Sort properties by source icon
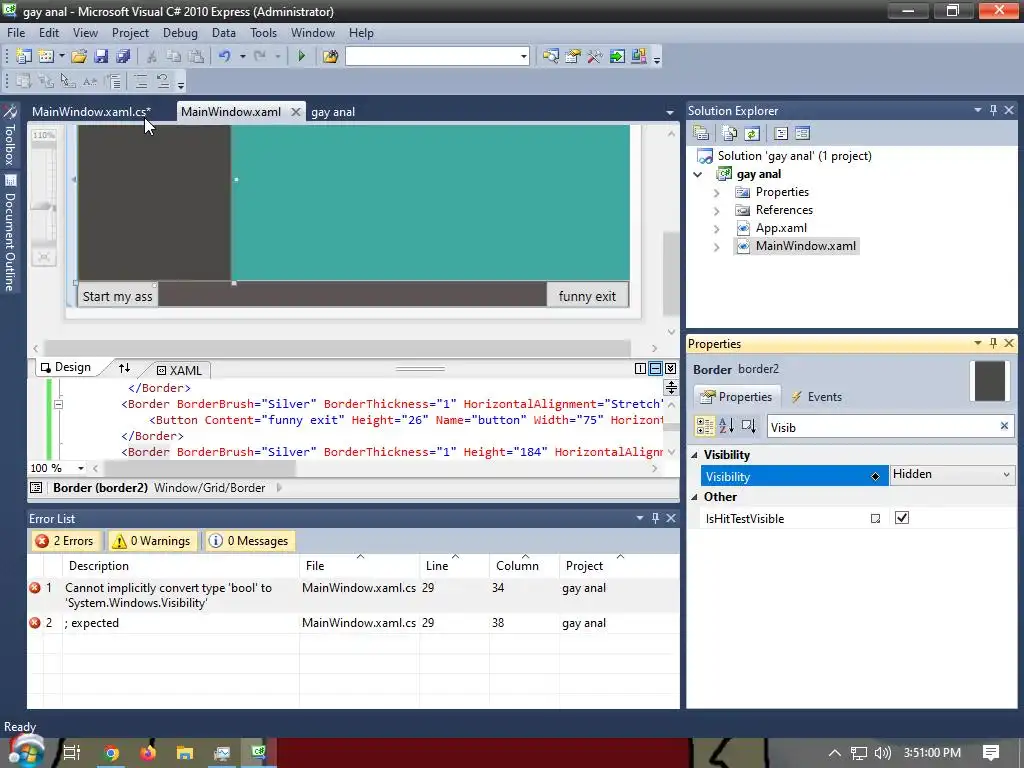 coord(748,426)
